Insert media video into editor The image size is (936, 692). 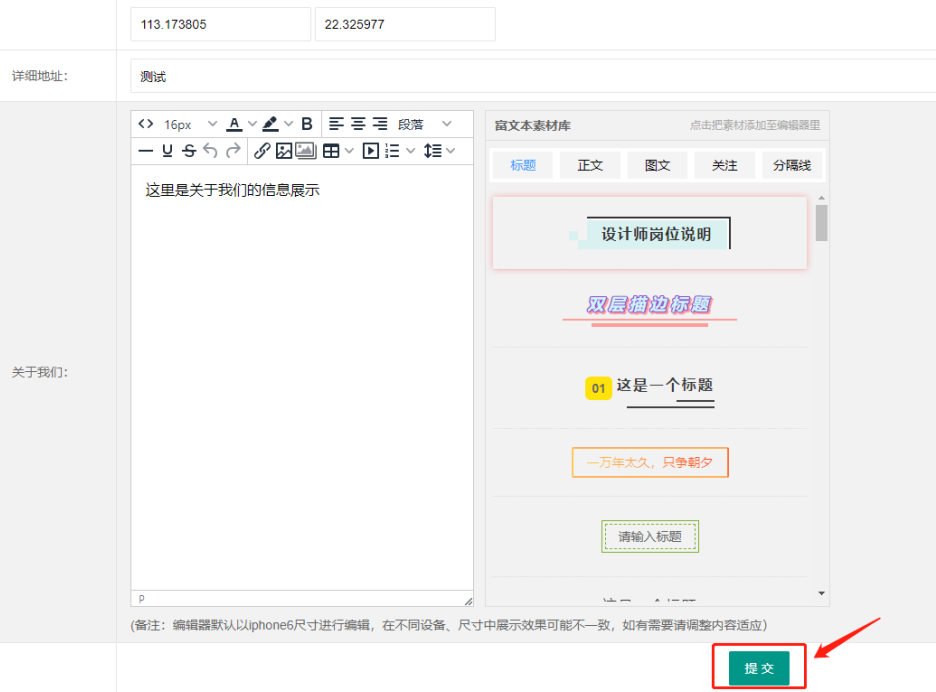[x=371, y=151]
